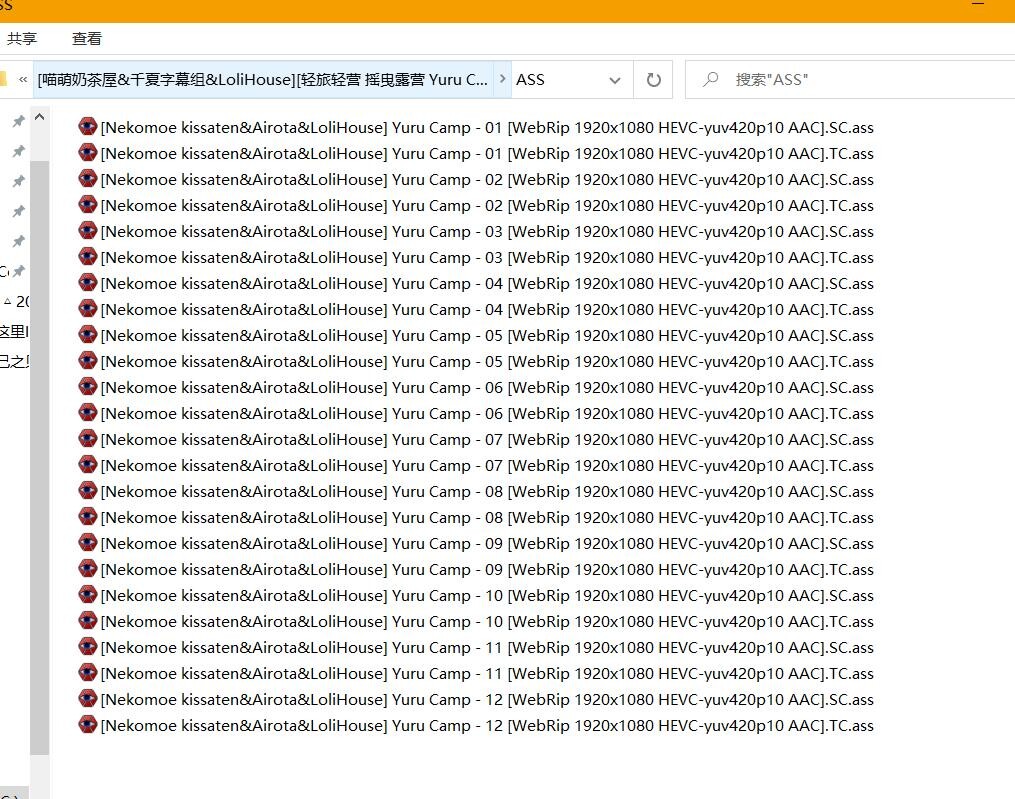Show hidden parent folders via double-chevron
Viewport: 1015px width, 799px height.
click(23, 80)
